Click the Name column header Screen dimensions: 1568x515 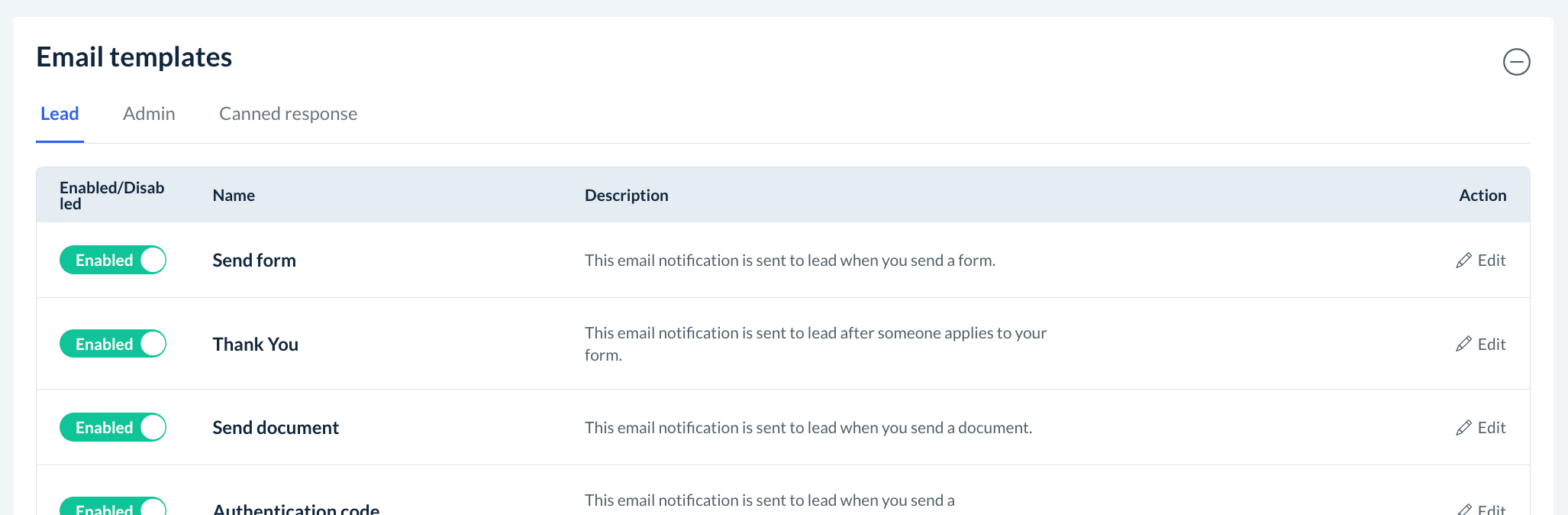(234, 196)
